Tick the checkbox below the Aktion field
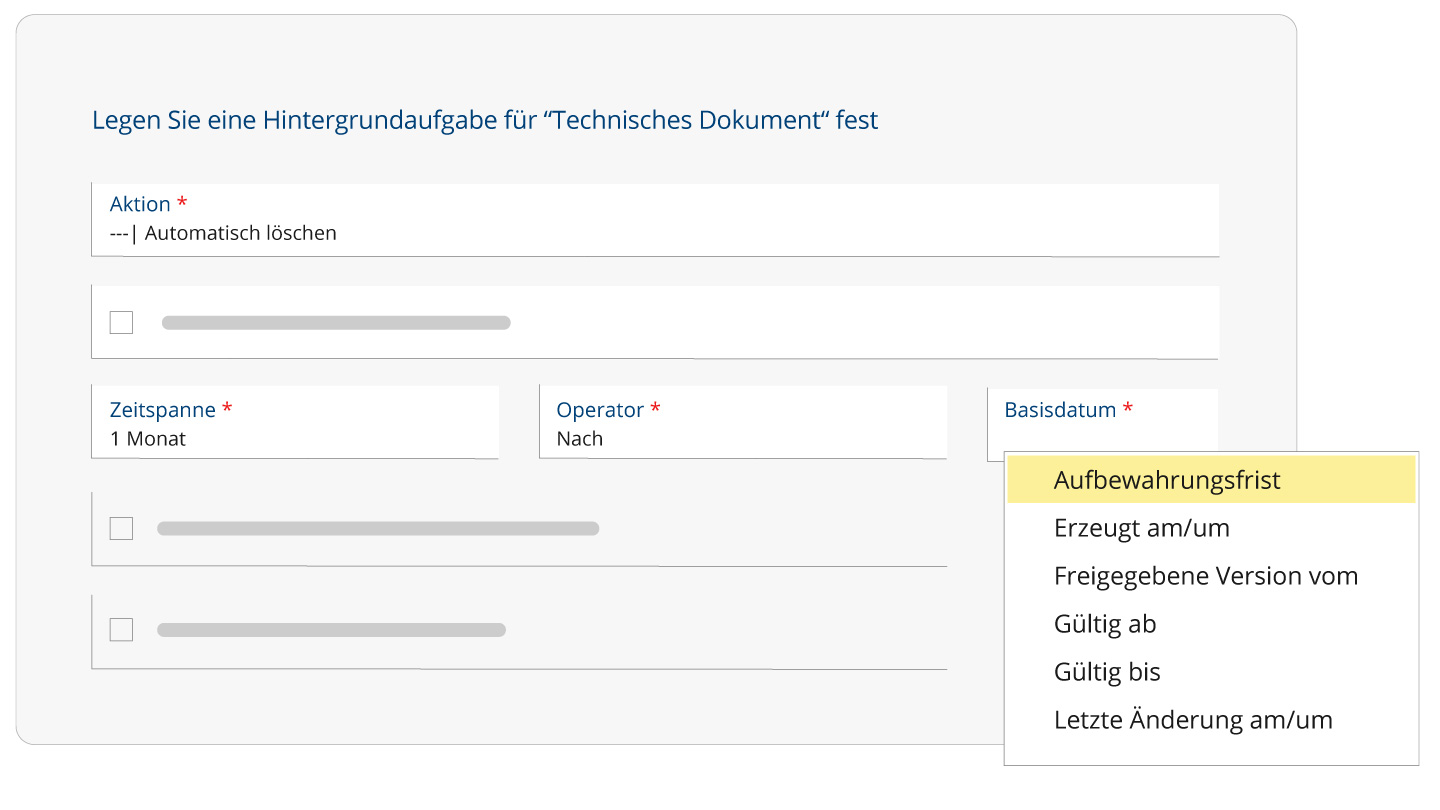 (121, 322)
